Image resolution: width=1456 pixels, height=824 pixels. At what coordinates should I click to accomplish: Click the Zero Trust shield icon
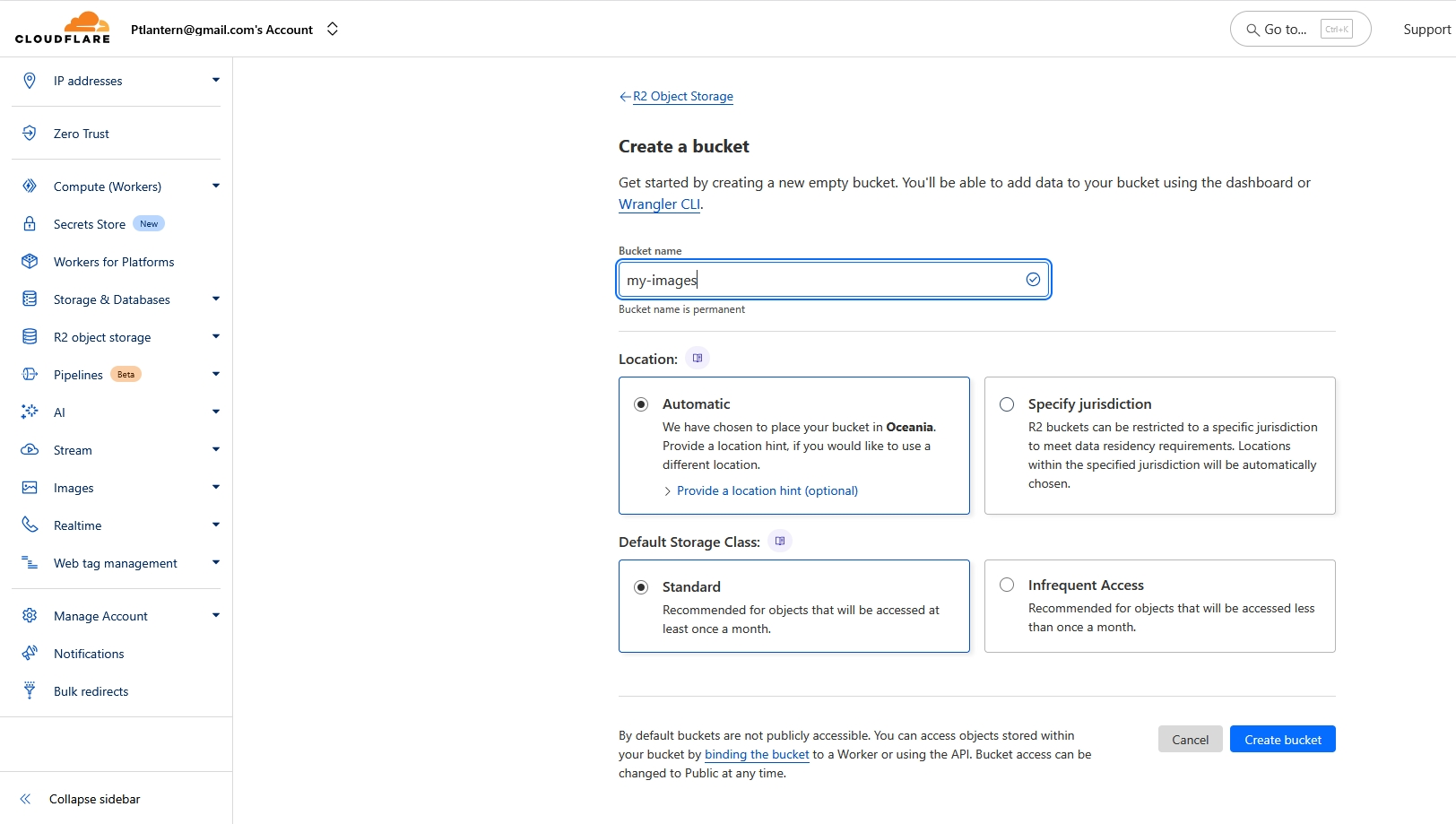pyautogui.click(x=30, y=134)
